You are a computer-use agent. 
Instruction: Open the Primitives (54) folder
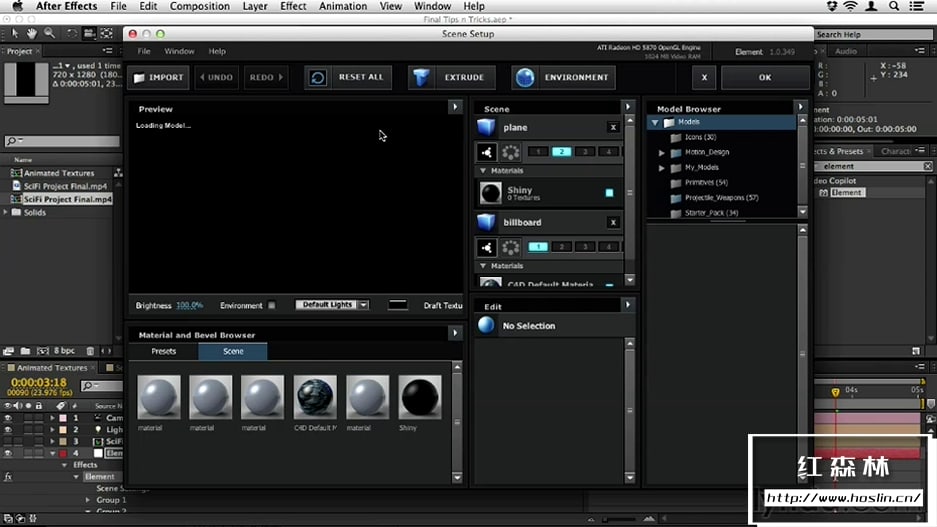[706, 183]
